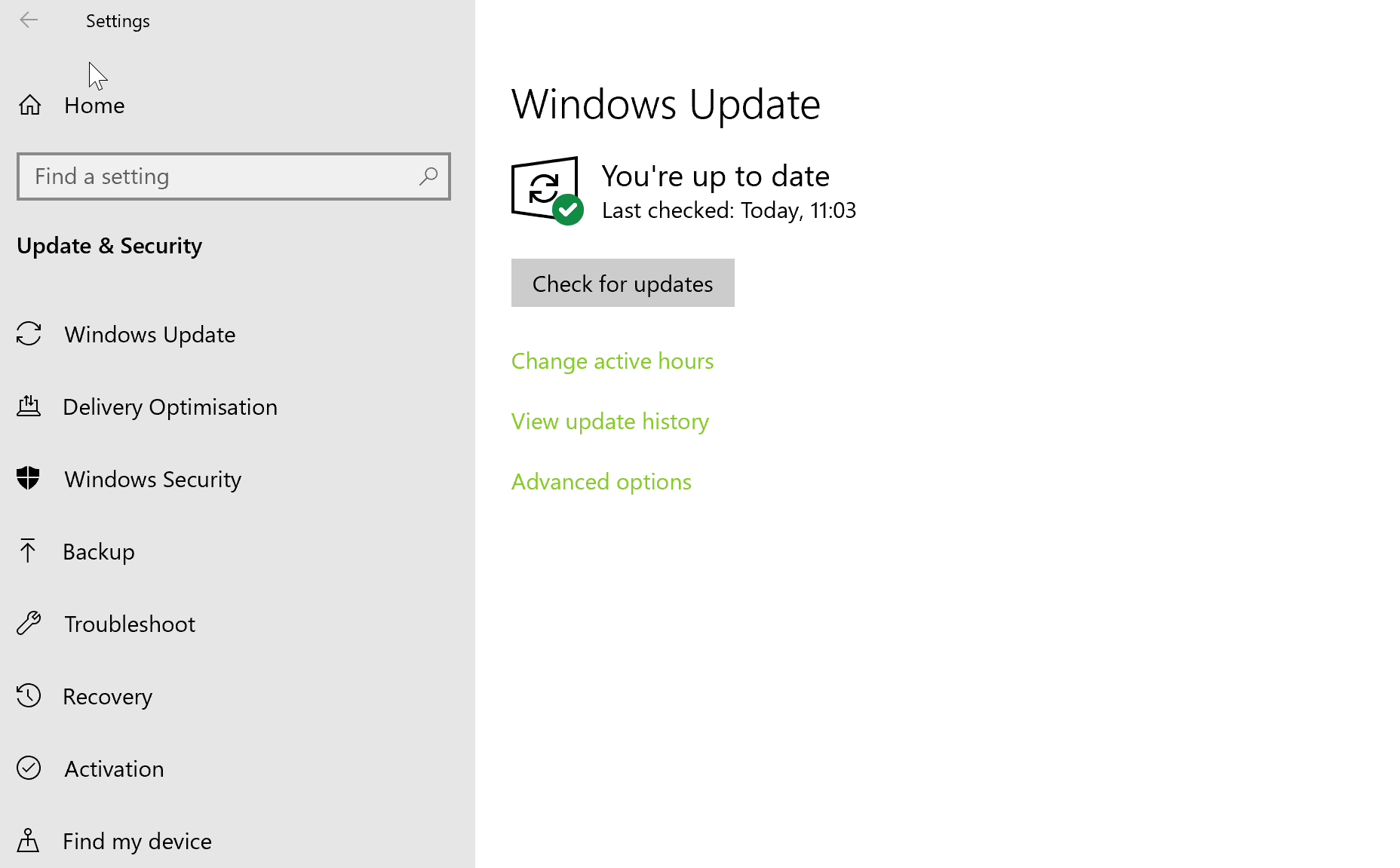Screen dimensions: 1400x868
Task: Click the Activation checkmark icon
Action: [29, 768]
